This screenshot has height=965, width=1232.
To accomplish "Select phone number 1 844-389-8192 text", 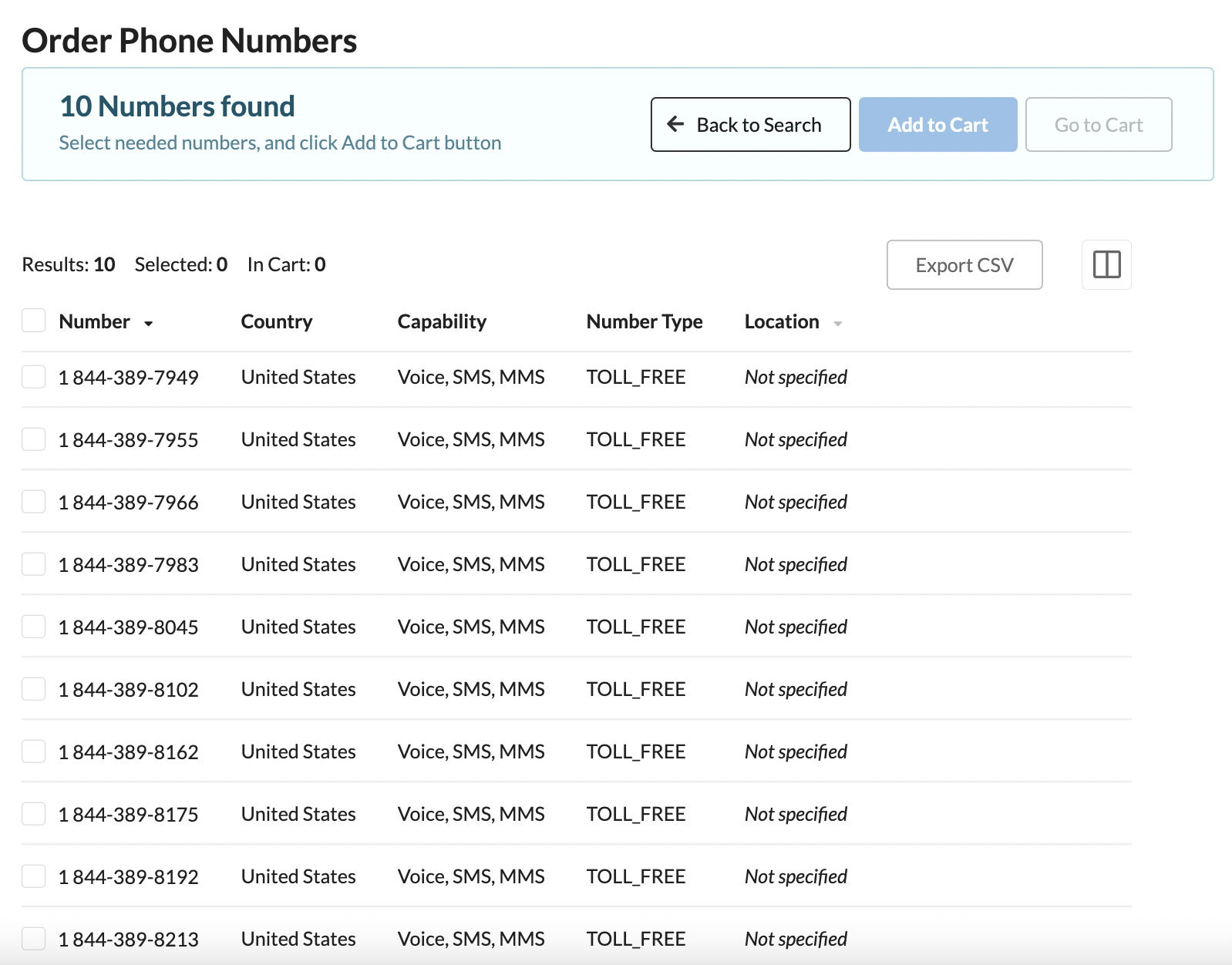I will coord(129,877).
